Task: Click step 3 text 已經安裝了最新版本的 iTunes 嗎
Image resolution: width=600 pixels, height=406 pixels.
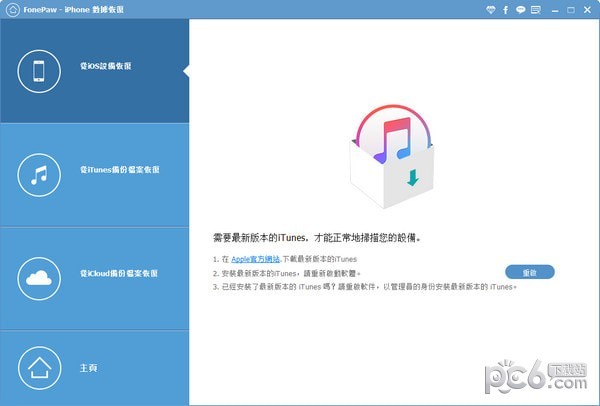Action: tap(364, 287)
